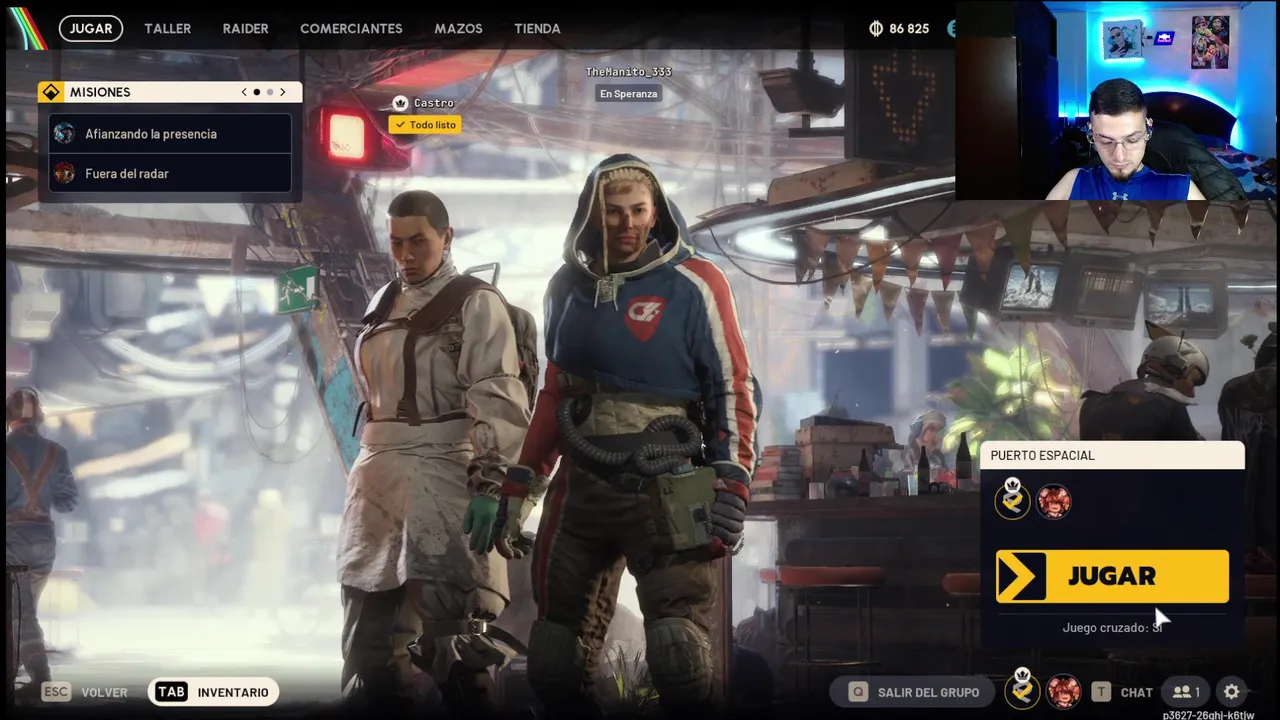The width and height of the screenshot is (1280, 720).
Task: Go to previous missions page arrow
Action: coord(244,92)
